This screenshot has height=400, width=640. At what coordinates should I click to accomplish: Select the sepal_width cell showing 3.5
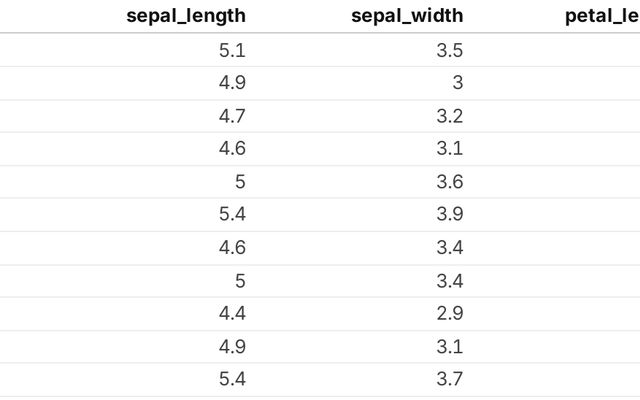pyautogui.click(x=450, y=50)
